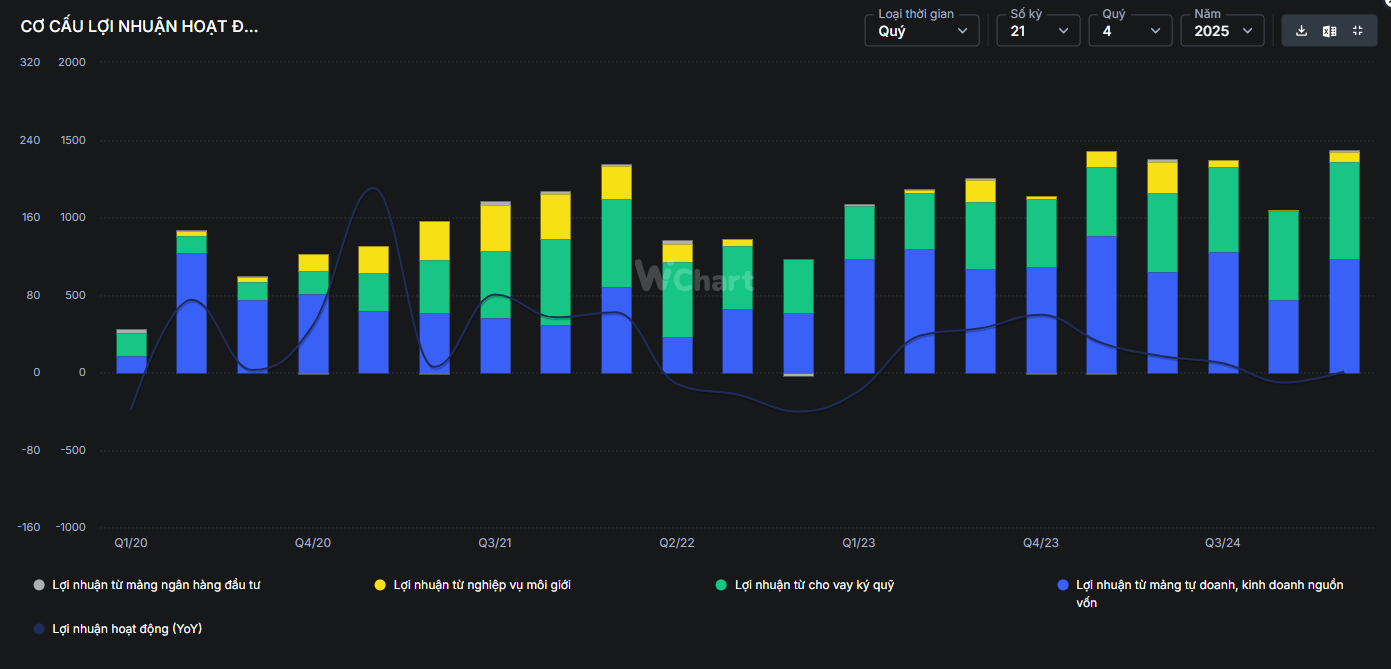Click the download chart icon

(x=1301, y=31)
